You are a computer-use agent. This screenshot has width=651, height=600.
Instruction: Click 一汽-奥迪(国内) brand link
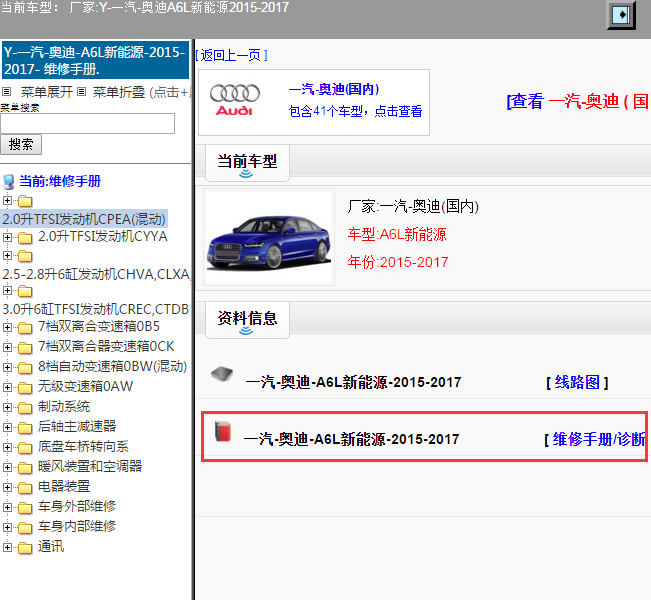click(x=334, y=89)
